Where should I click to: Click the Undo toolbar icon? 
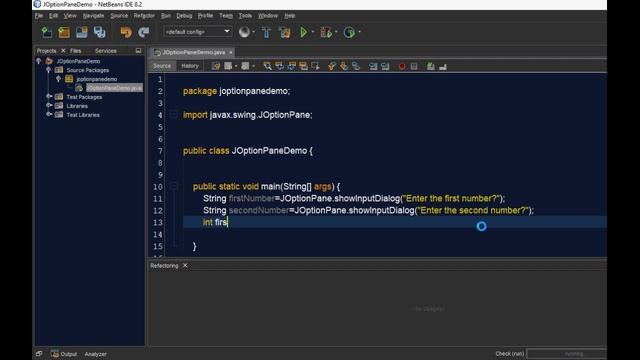pos(126,32)
